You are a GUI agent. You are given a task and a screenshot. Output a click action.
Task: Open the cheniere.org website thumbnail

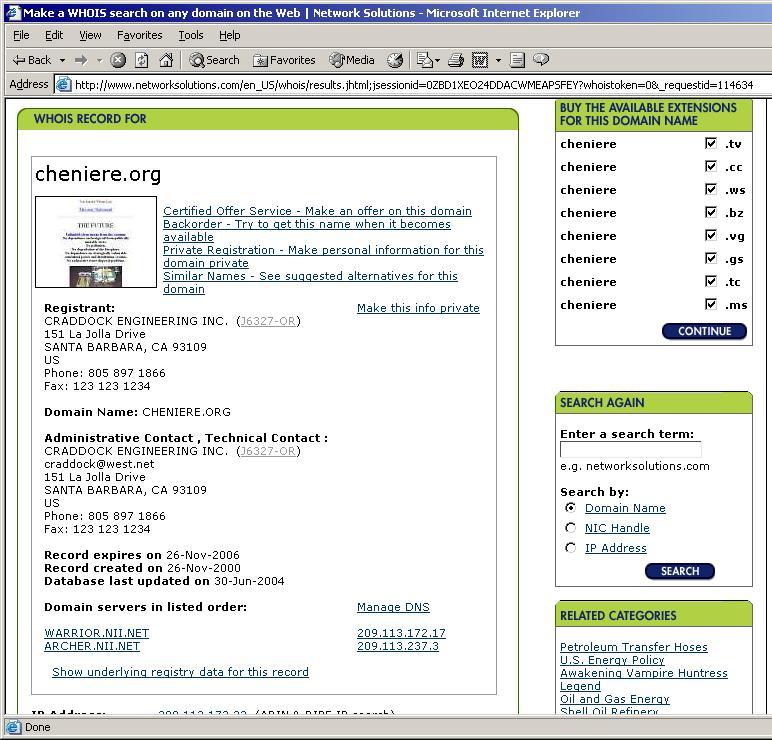[96, 242]
